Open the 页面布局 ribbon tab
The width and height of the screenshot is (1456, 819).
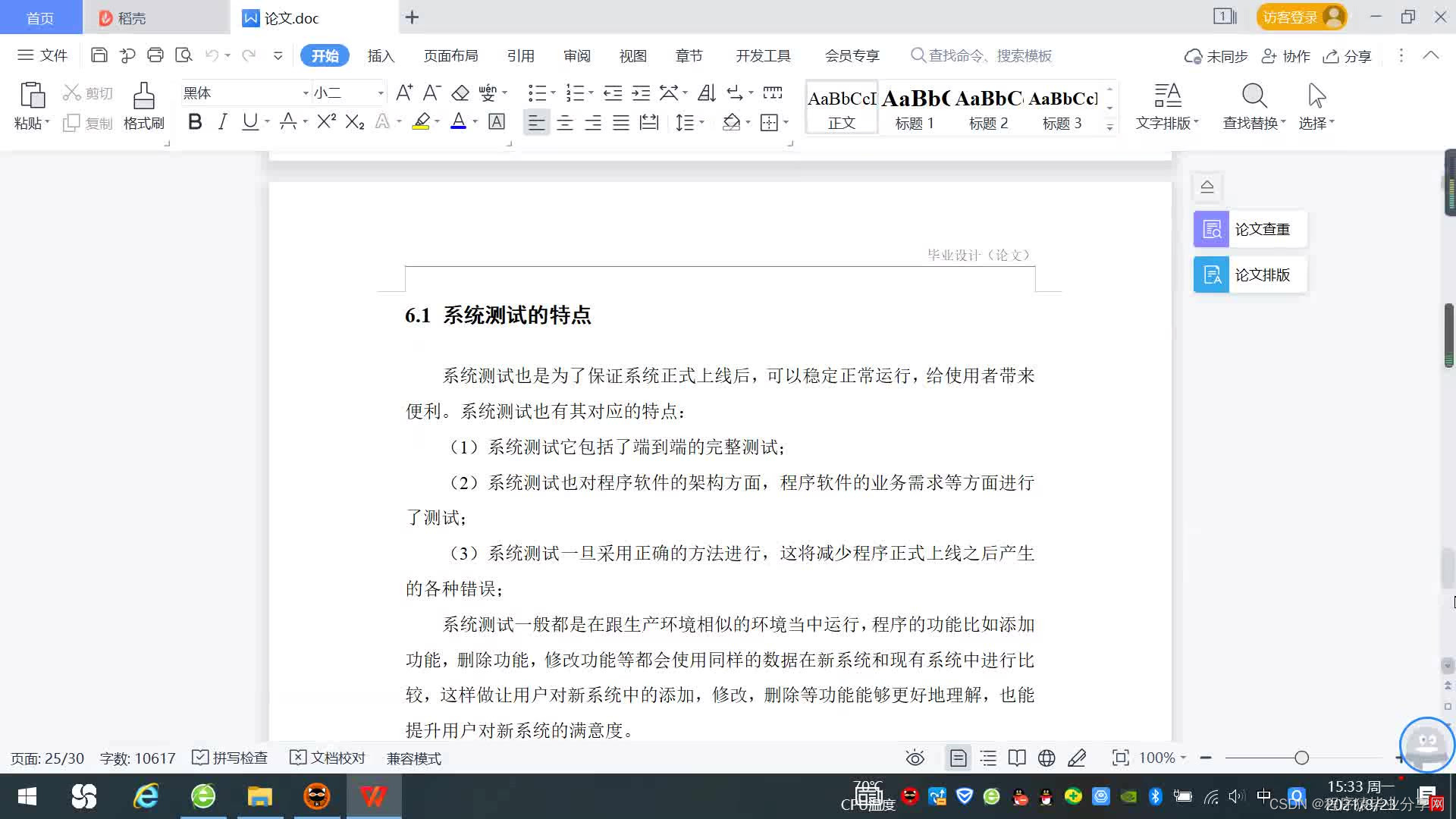[x=450, y=56]
